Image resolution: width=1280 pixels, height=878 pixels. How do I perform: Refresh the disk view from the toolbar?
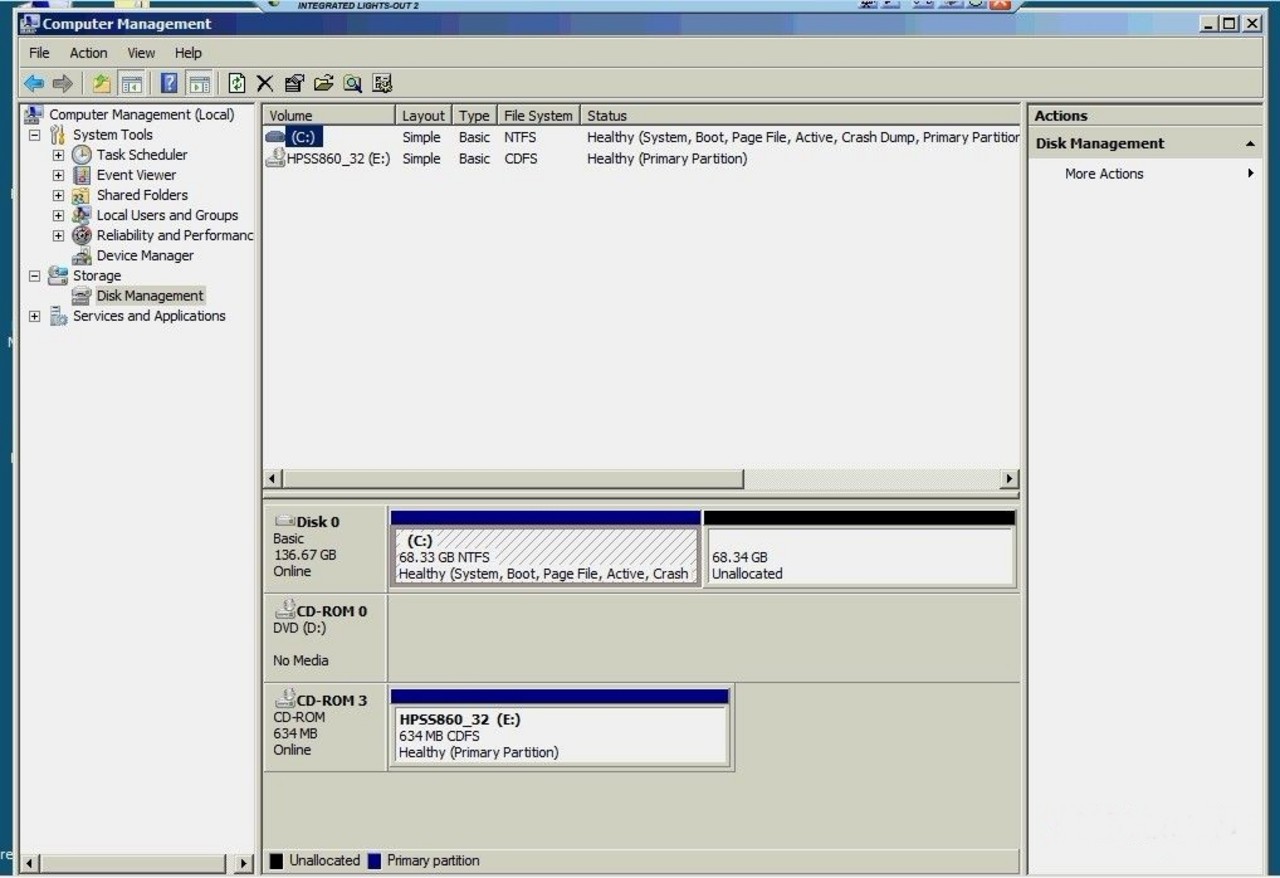237,84
